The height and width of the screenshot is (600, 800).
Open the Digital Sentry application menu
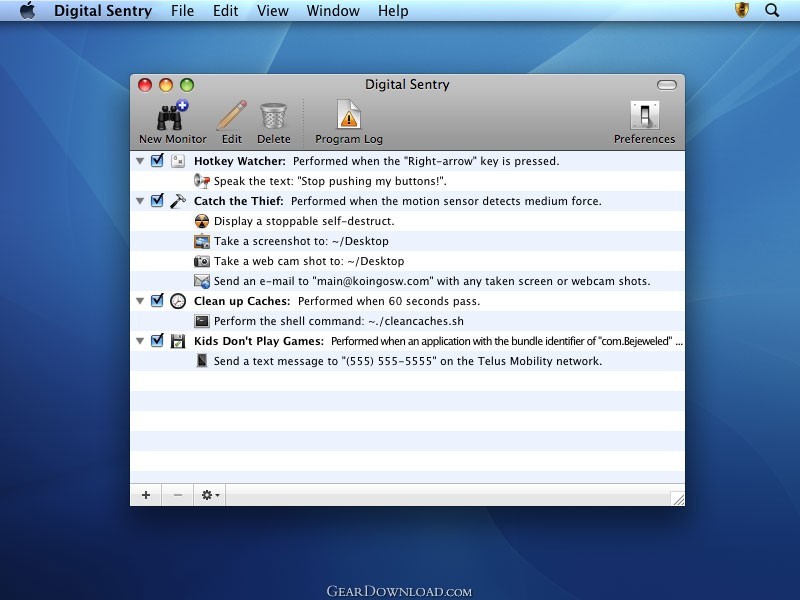pos(103,11)
